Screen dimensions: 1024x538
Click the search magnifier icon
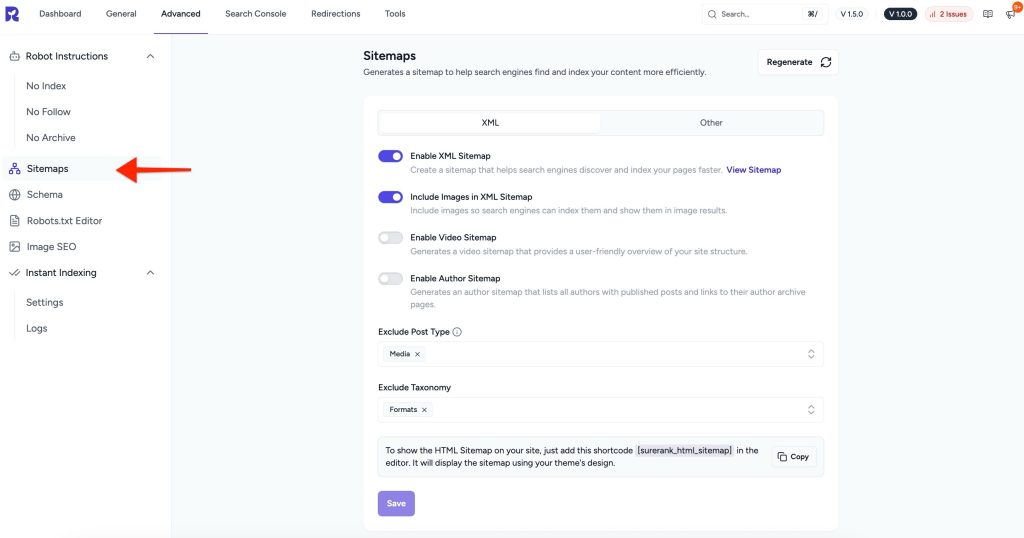click(712, 14)
